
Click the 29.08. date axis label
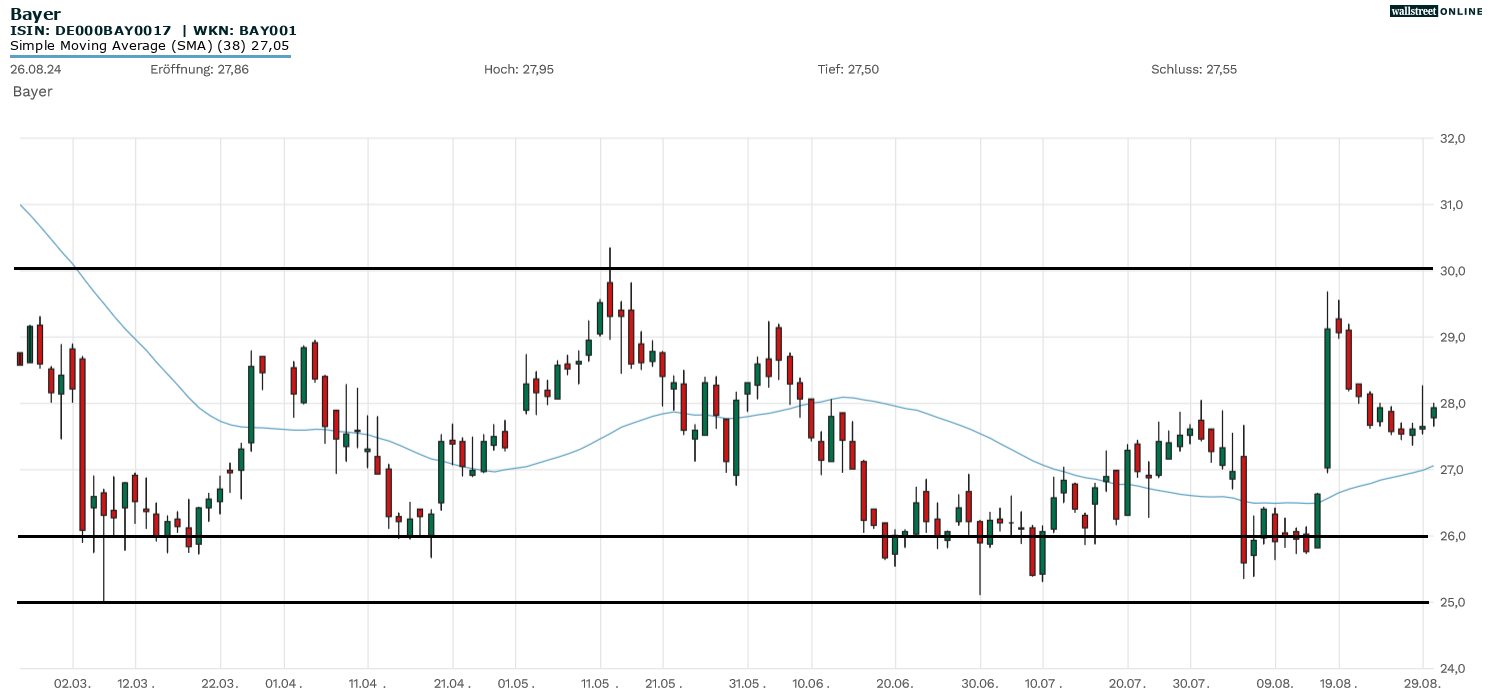click(x=1421, y=682)
